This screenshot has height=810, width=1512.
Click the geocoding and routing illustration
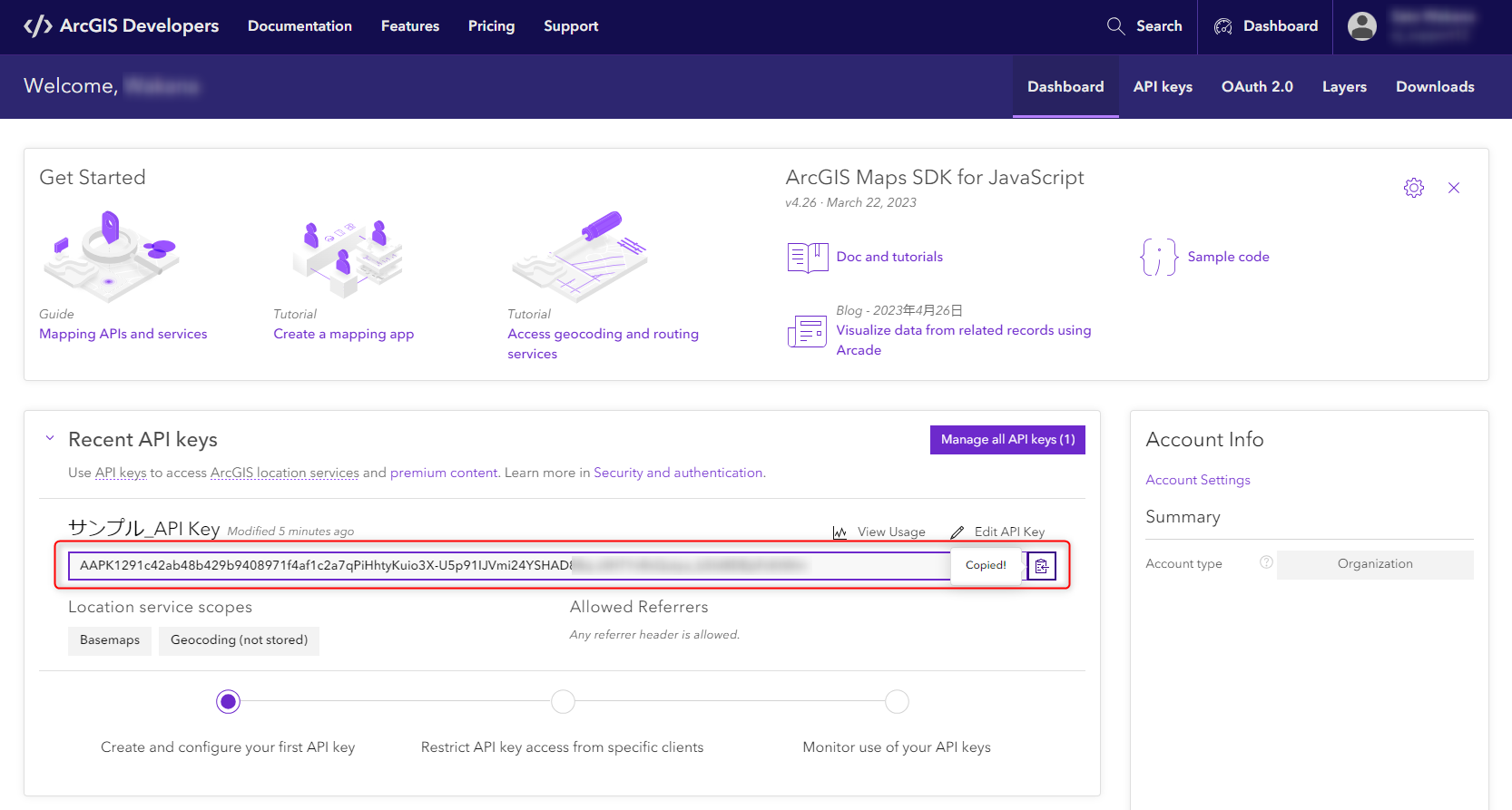tap(580, 257)
